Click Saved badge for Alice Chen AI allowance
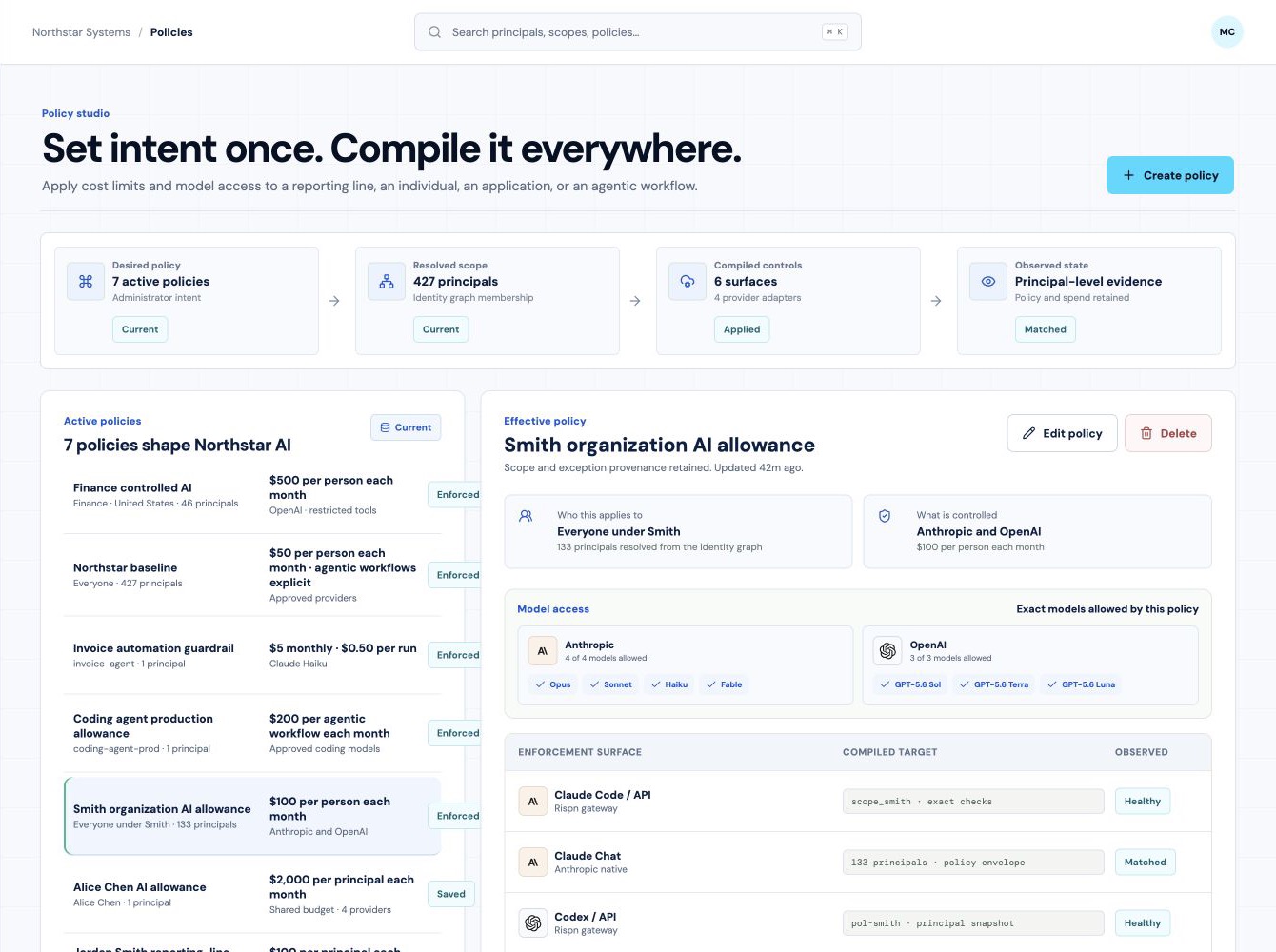The height and width of the screenshot is (952, 1276). 451,894
